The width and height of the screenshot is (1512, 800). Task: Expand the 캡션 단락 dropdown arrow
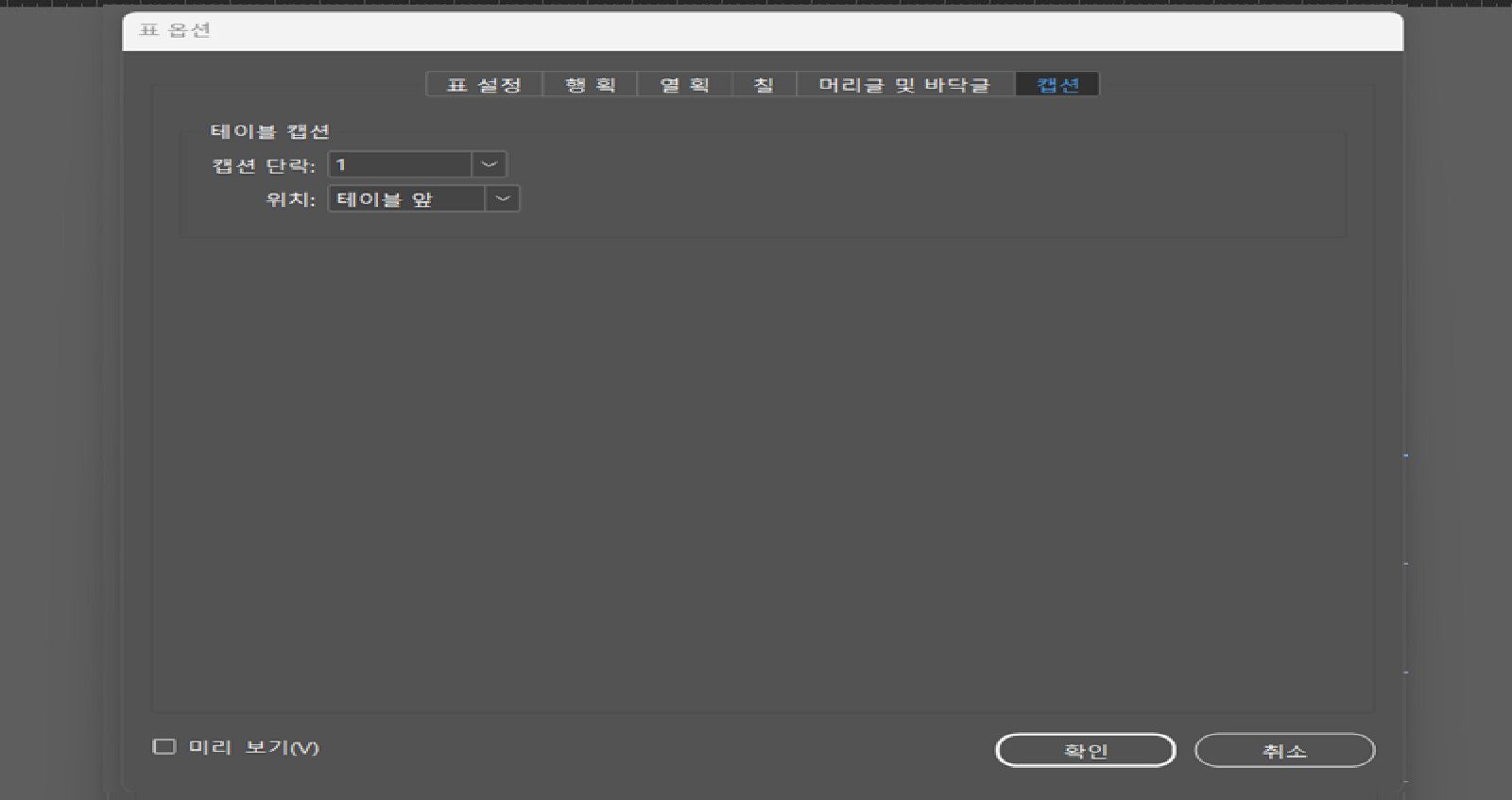click(x=489, y=164)
